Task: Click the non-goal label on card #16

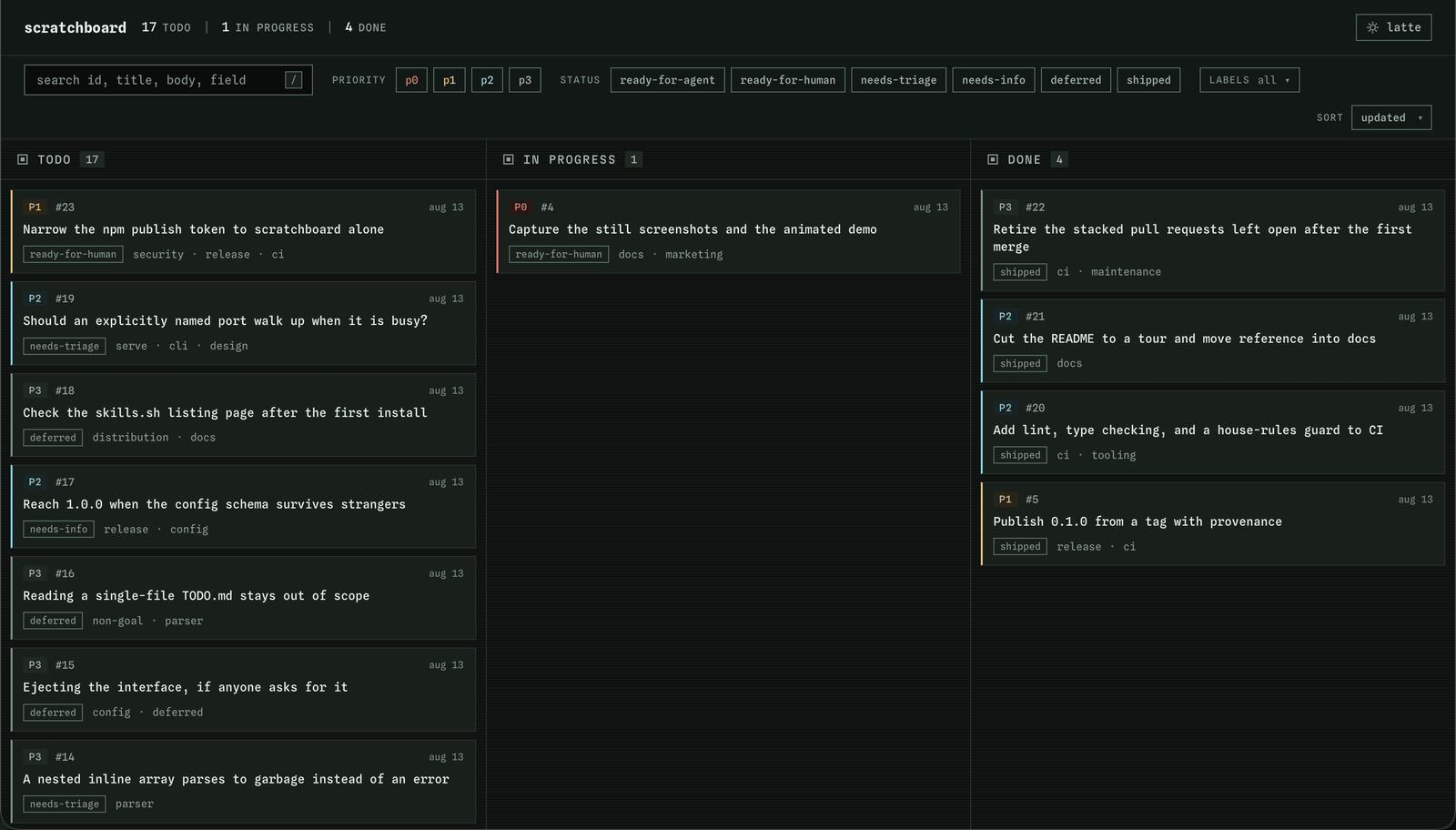Action: [117, 621]
